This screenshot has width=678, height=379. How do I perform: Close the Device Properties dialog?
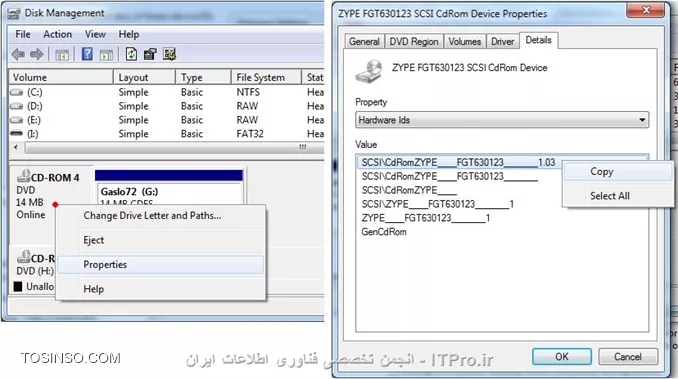tap(646, 10)
